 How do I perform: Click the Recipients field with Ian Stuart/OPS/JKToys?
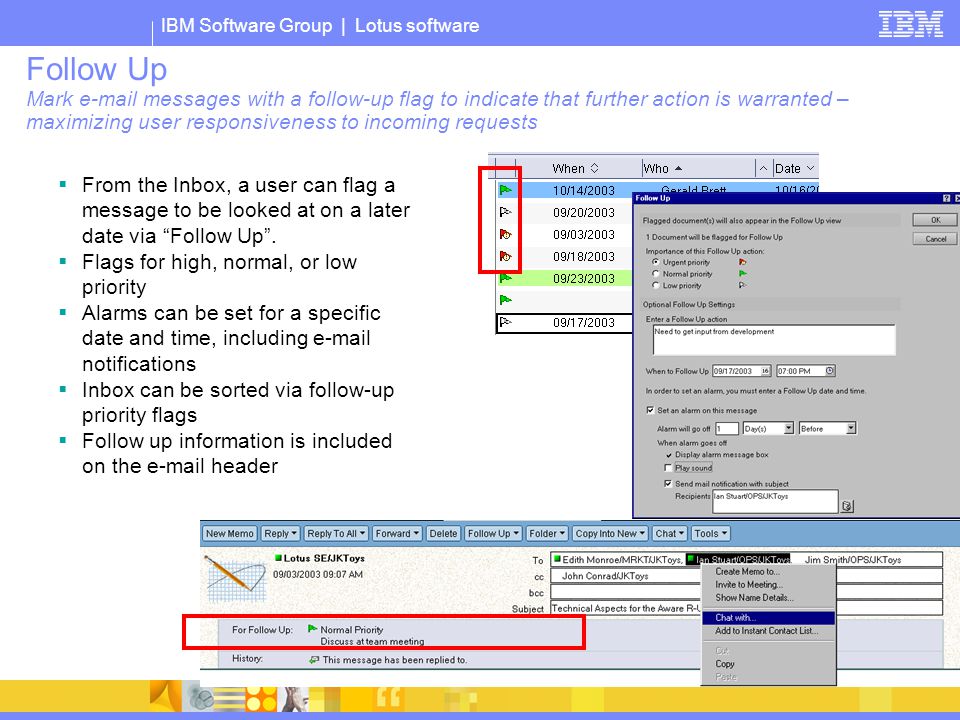(774, 502)
